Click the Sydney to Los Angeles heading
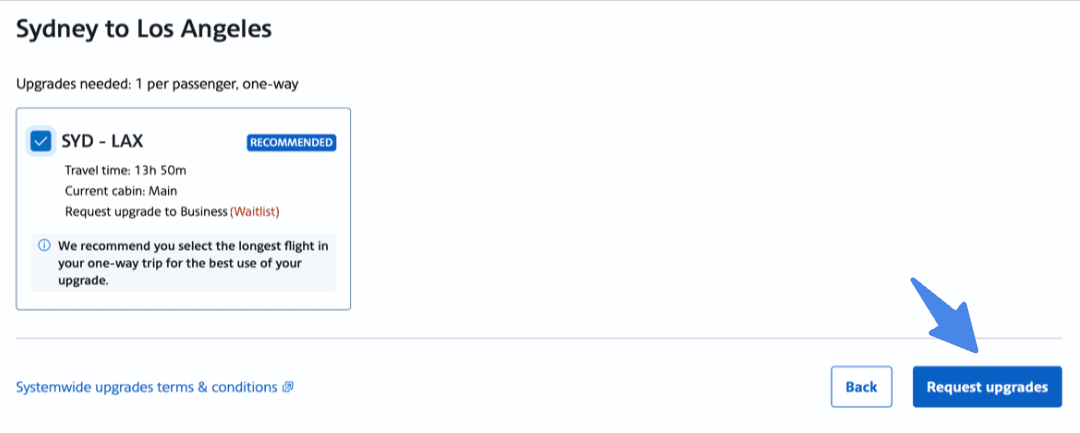 (x=144, y=29)
